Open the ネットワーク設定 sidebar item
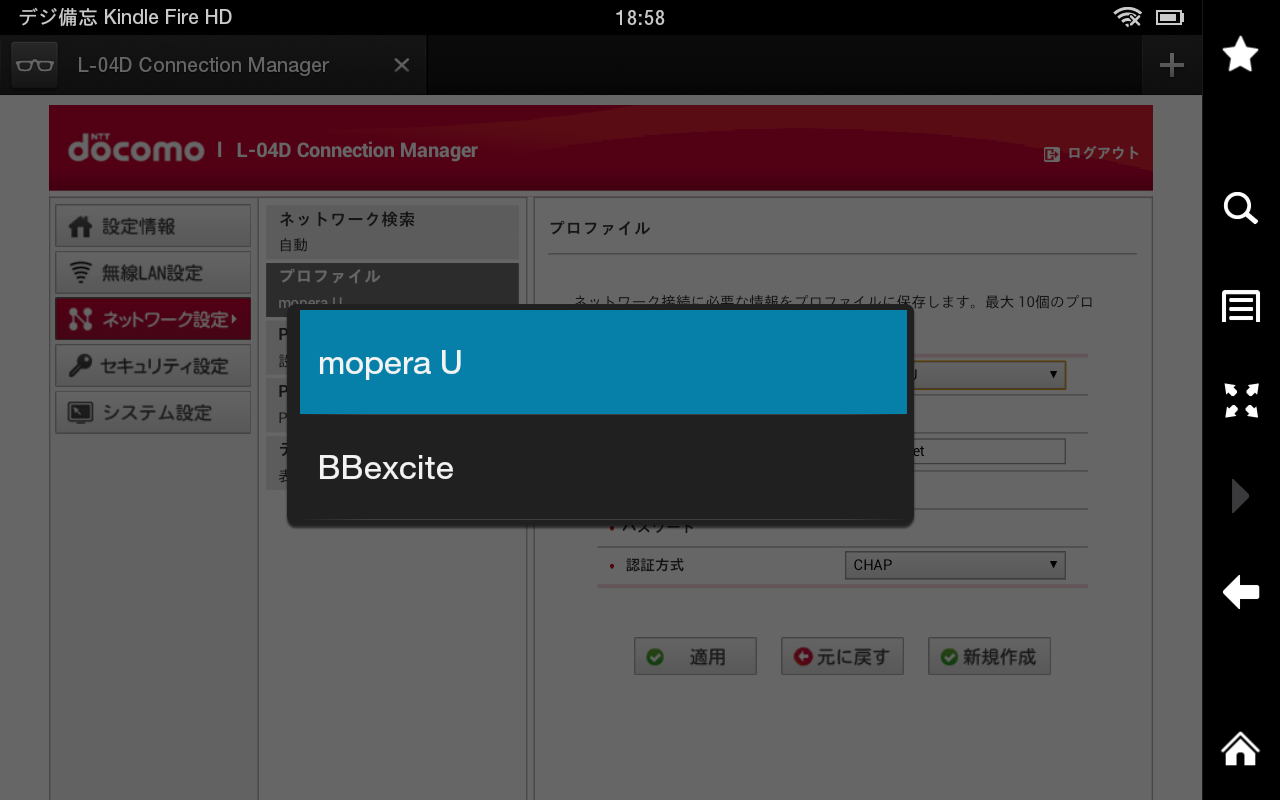 (x=153, y=319)
